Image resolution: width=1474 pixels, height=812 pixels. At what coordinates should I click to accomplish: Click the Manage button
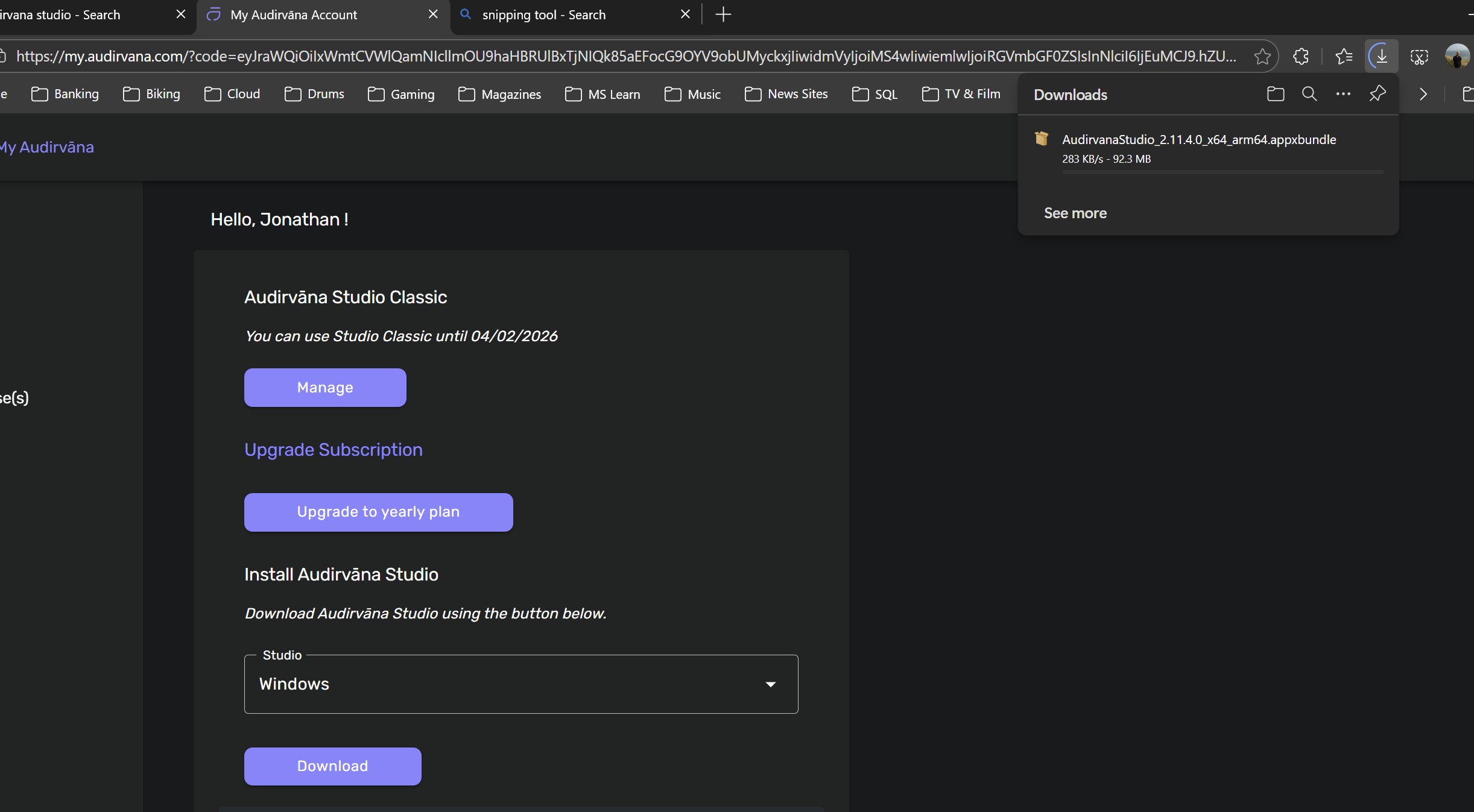coord(325,388)
